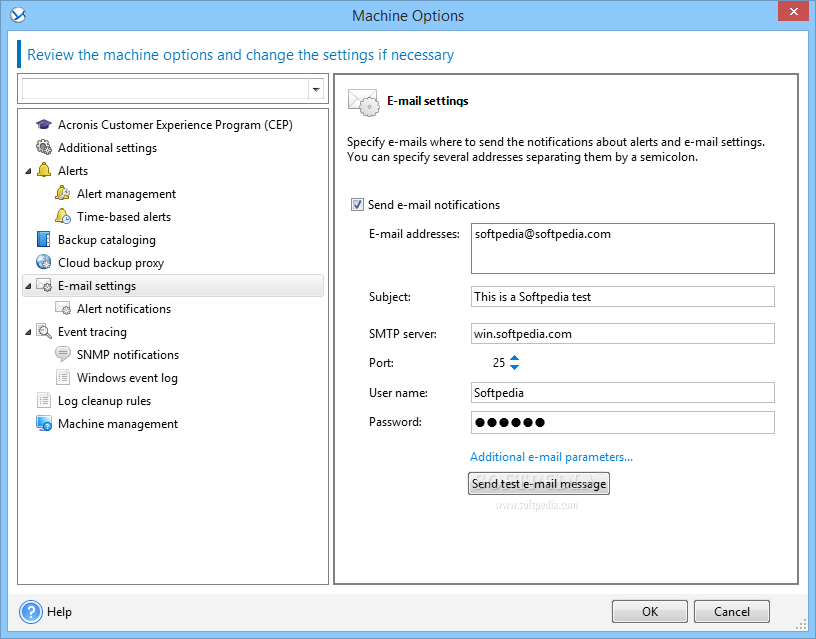
Task: Click into the SMTP server field
Action: click(x=622, y=334)
